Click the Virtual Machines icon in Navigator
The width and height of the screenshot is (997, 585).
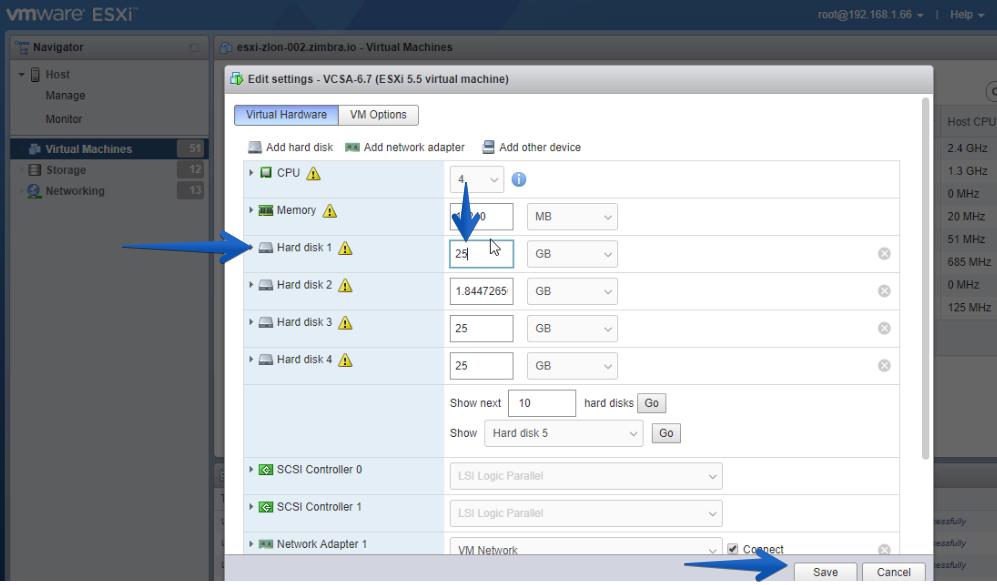tap(35, 149)
